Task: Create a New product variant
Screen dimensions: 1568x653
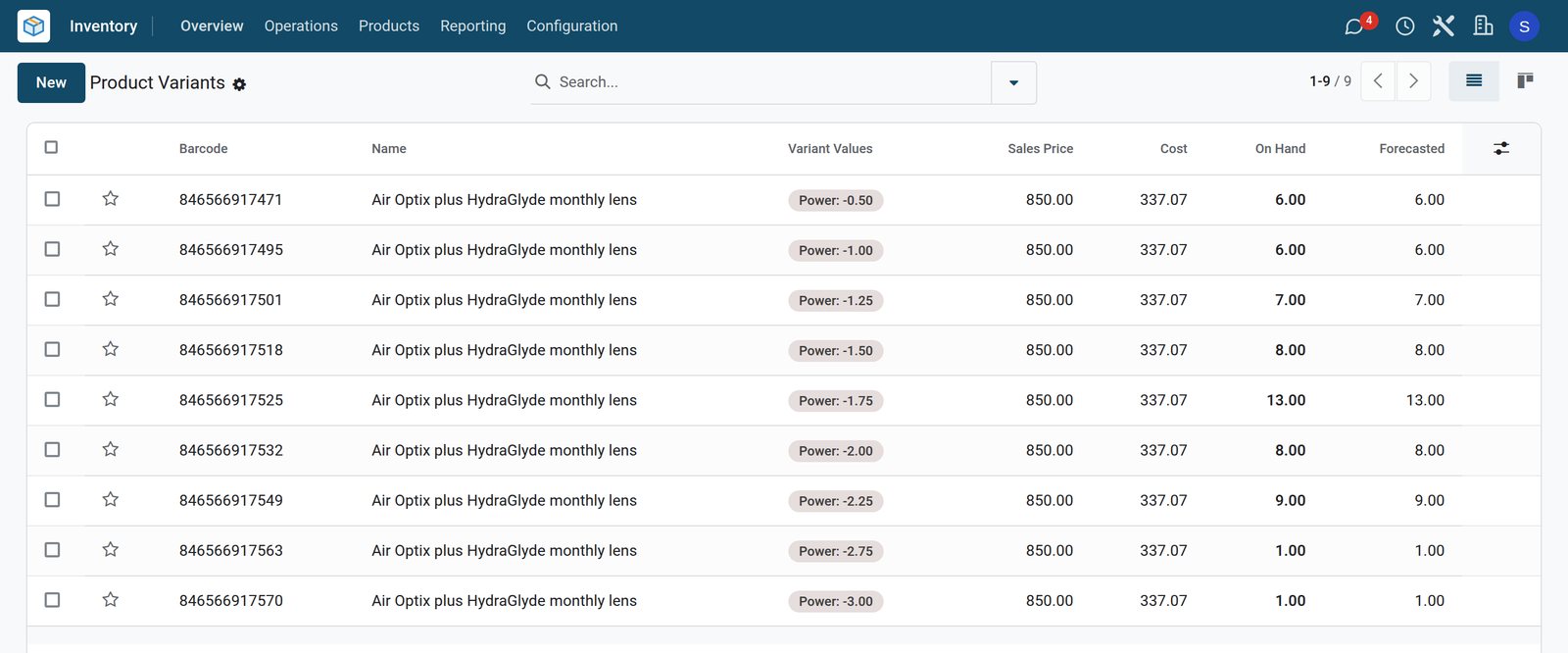Action: pos(51,83)
